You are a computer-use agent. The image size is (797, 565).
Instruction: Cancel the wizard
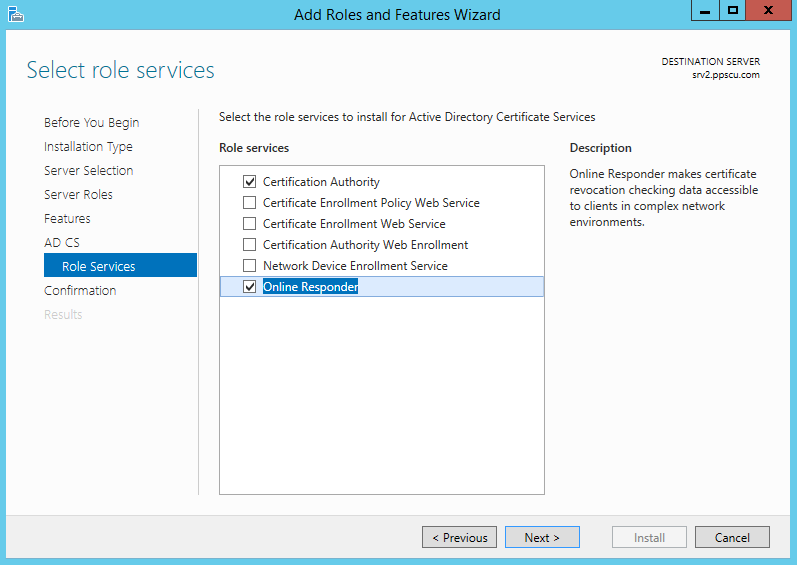(732, 537)
